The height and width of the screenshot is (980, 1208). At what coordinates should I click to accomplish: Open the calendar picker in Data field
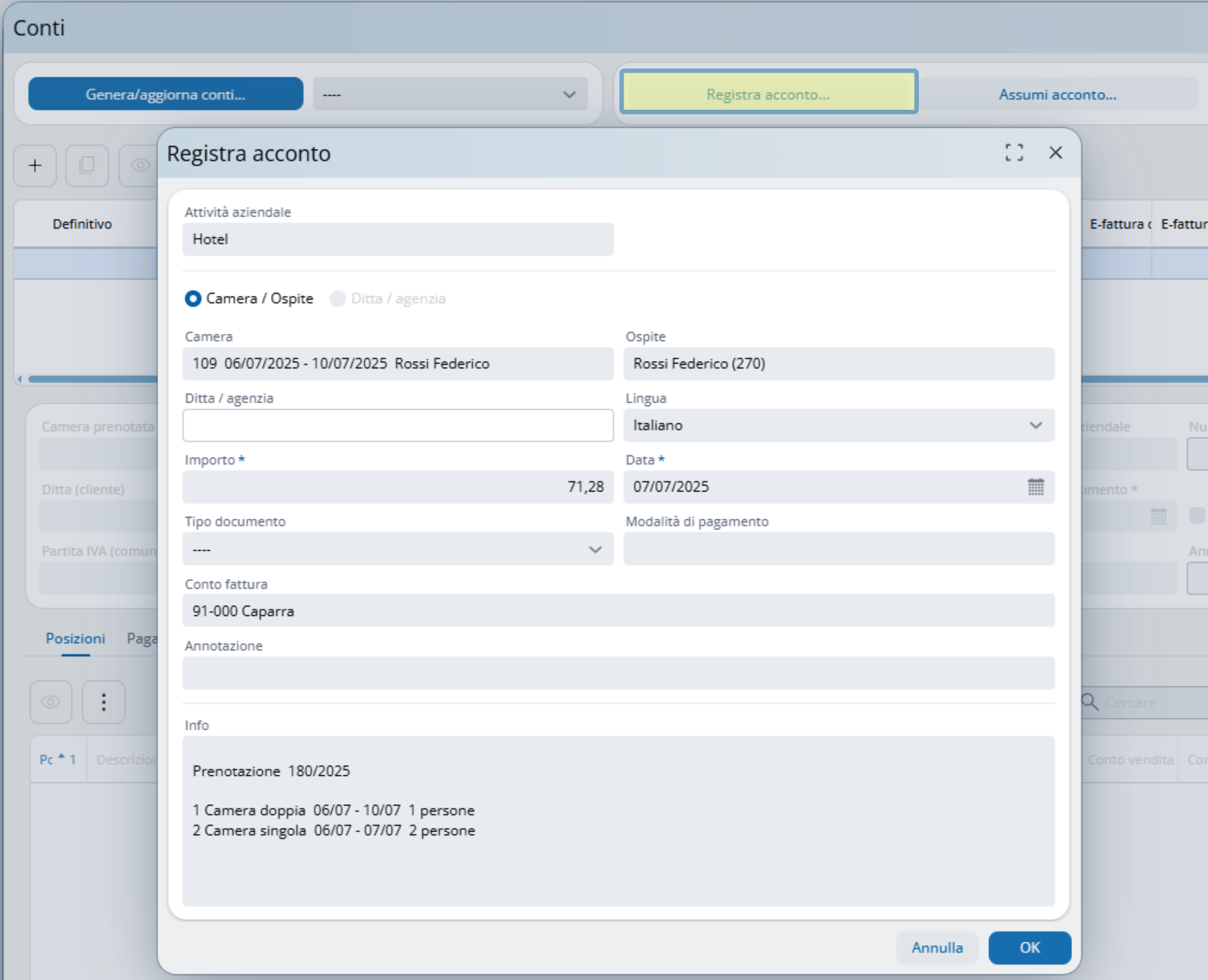click(1036, 487)
